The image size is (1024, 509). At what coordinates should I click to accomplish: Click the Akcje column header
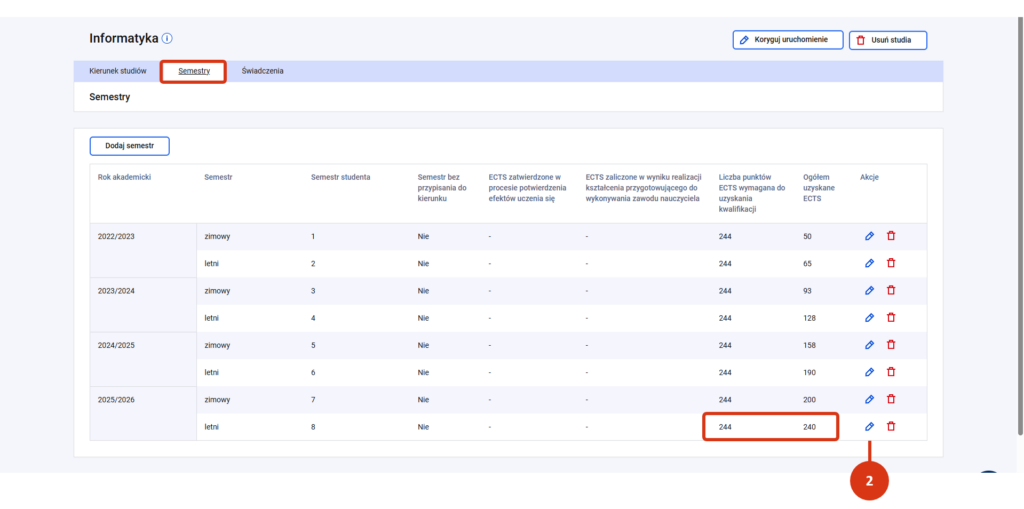point(869,177)
